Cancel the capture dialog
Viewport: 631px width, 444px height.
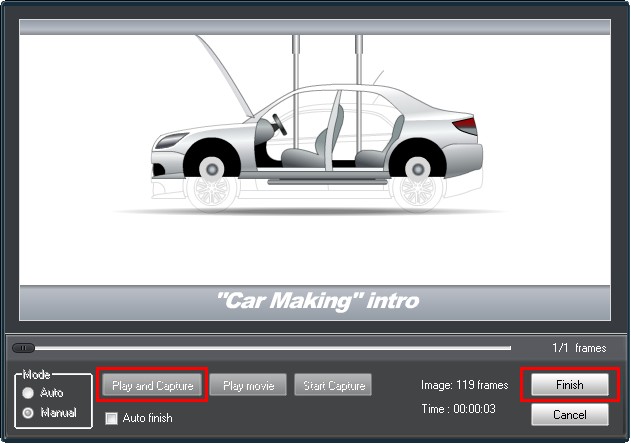tap(569, 414)
